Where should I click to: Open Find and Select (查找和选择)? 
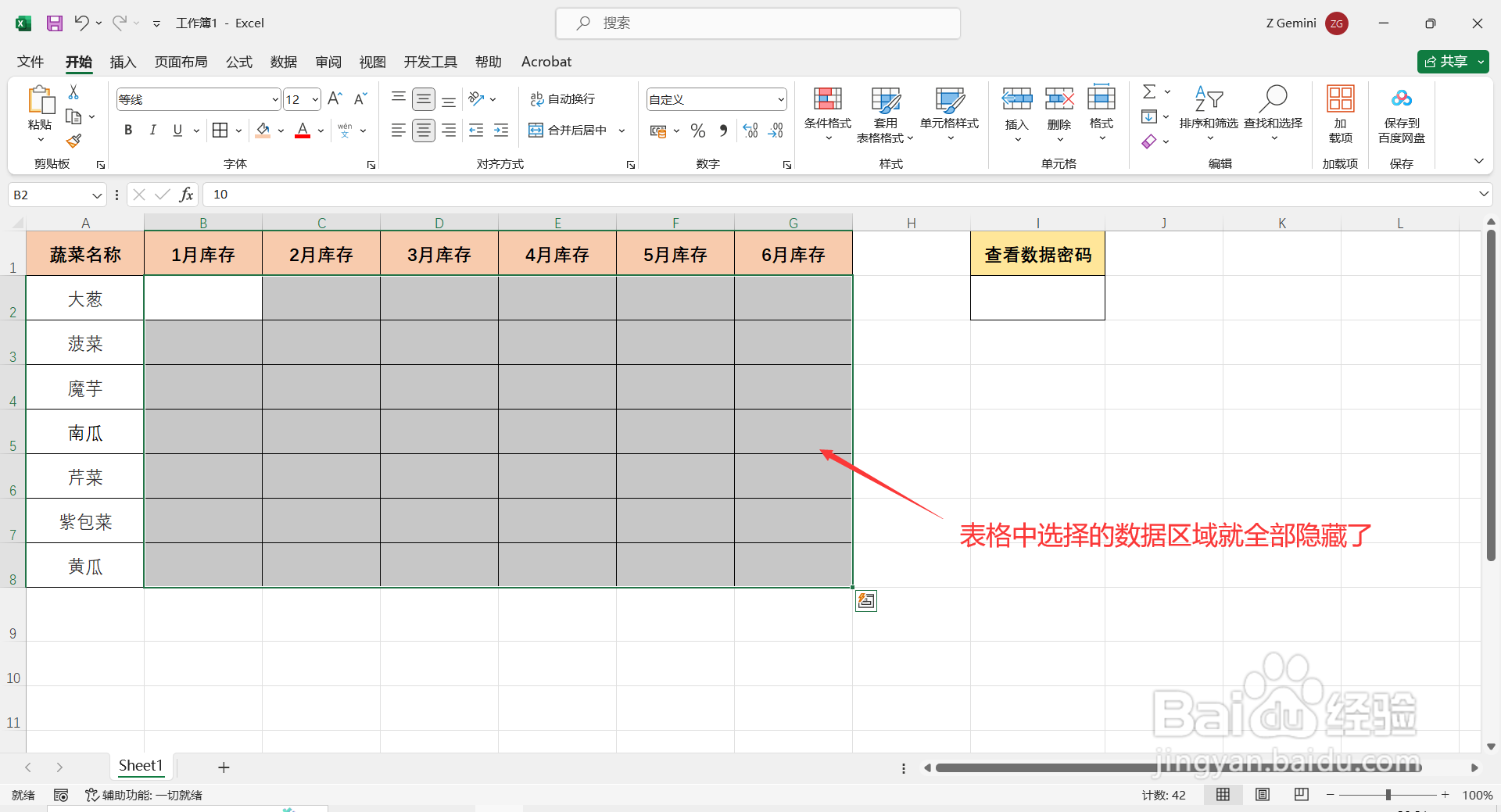click(x=1273, y=114)
